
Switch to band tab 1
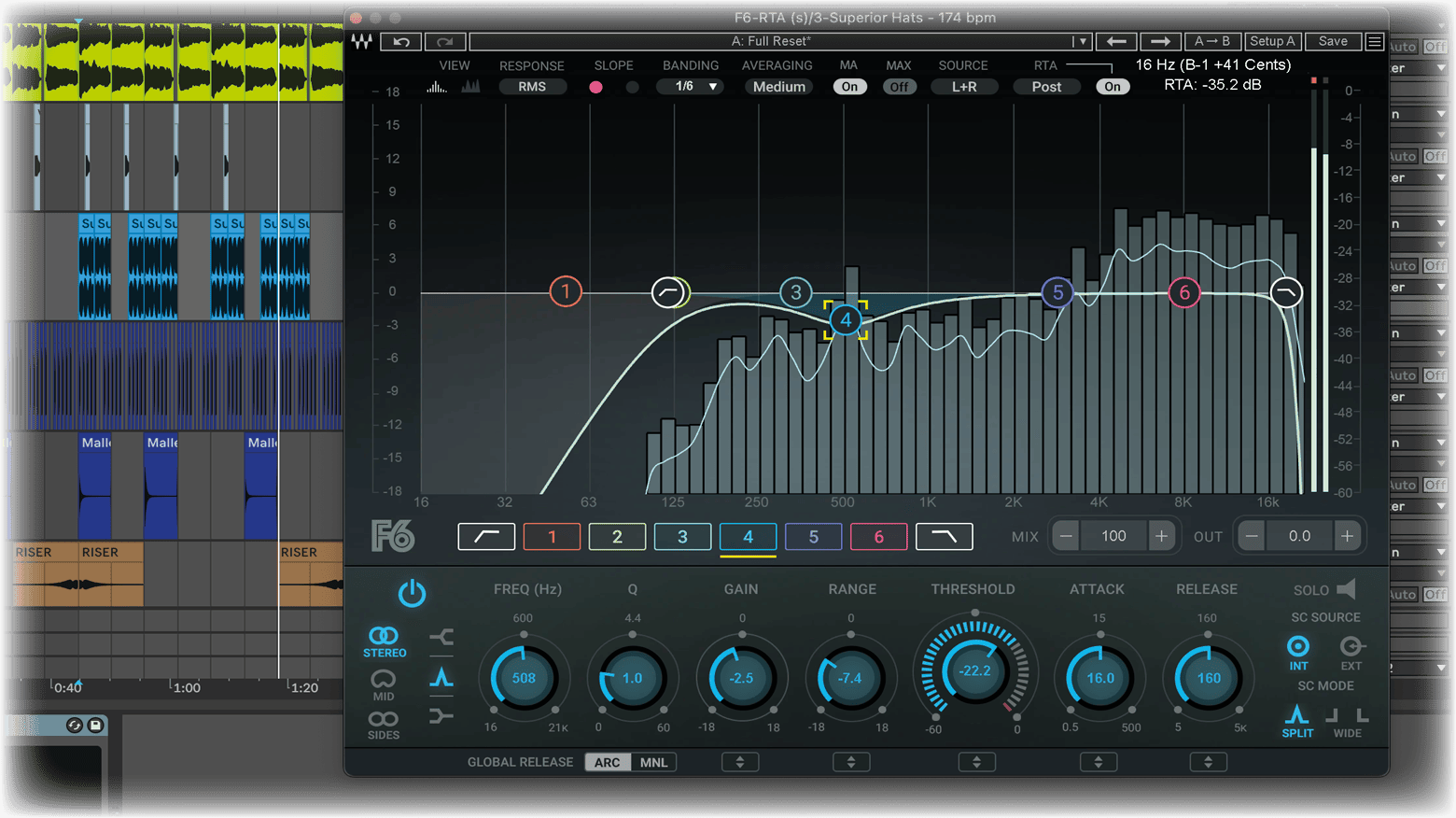click(x=552, y=537)
